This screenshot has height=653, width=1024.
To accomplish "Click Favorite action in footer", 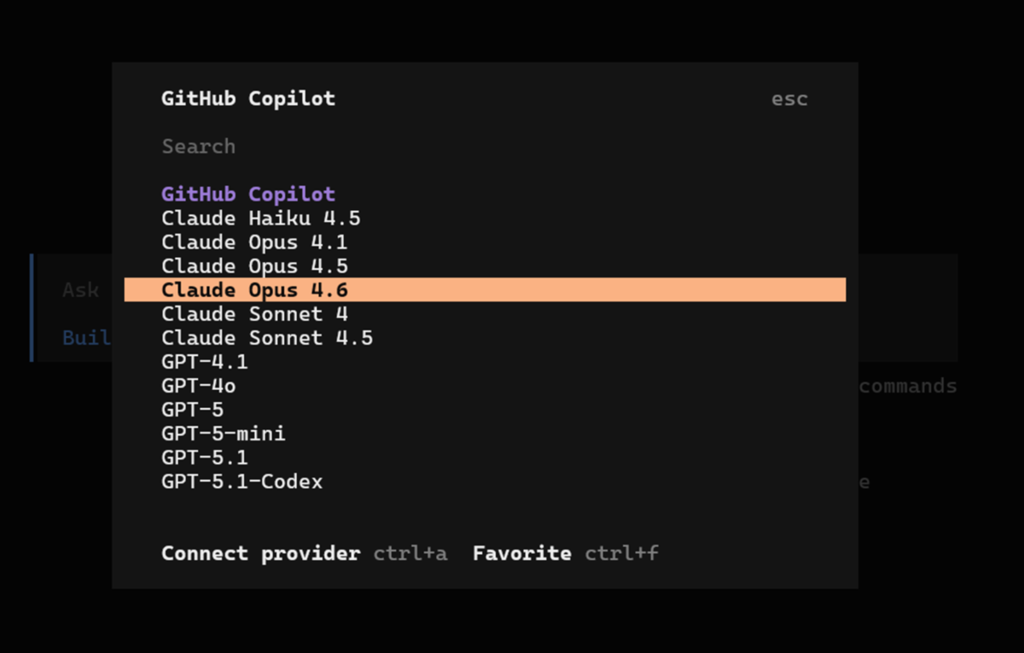I will click(x=522, y=553).
